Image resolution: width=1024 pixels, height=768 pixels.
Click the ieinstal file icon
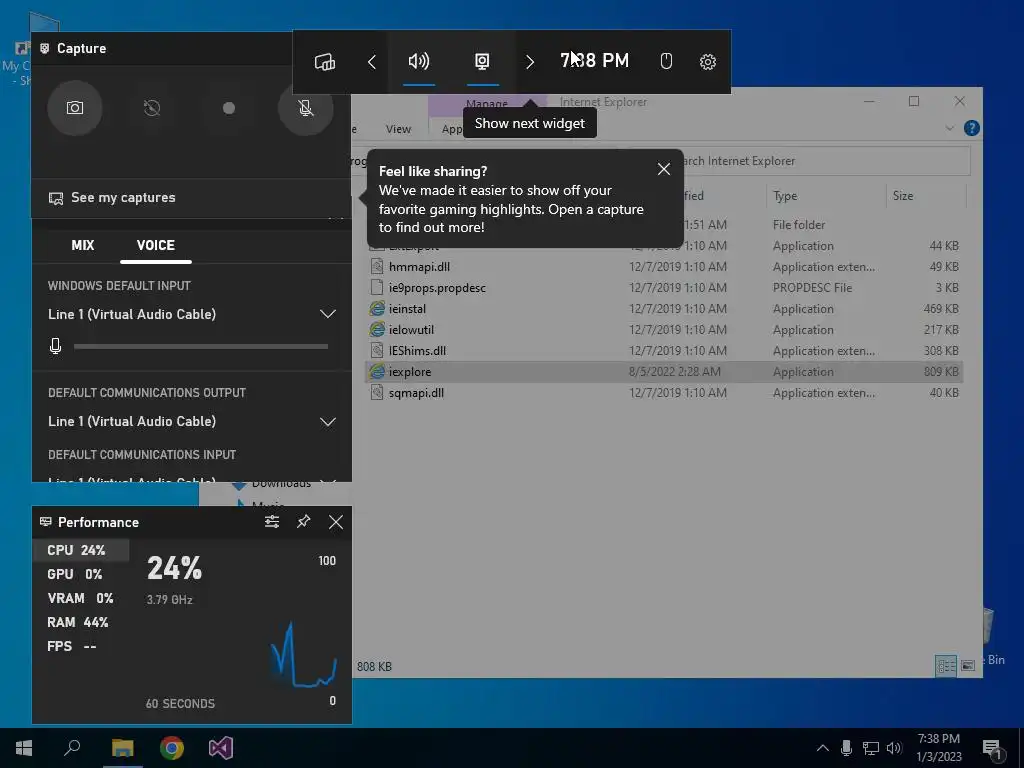coord(377,308)
